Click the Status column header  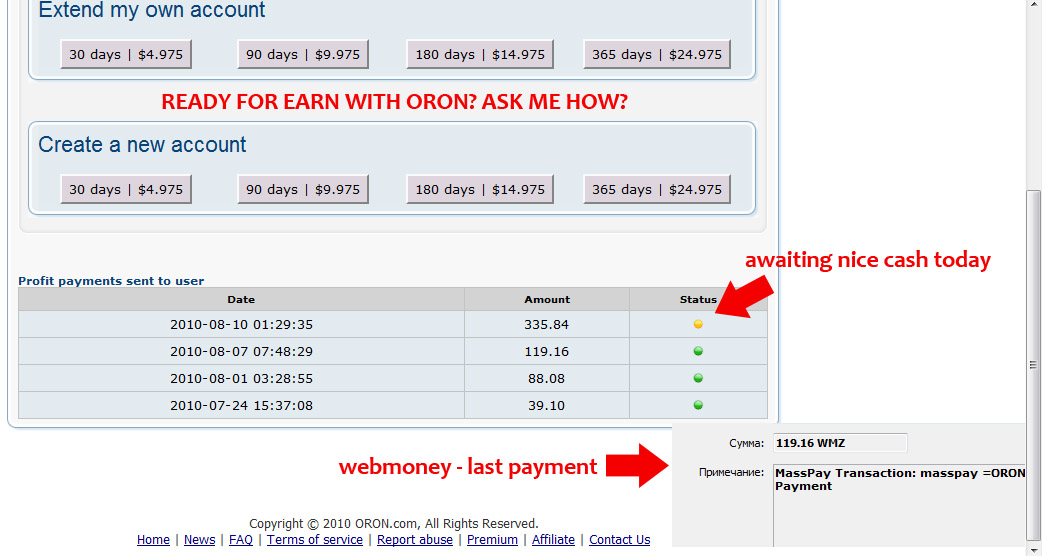click(x=698, y=300)
